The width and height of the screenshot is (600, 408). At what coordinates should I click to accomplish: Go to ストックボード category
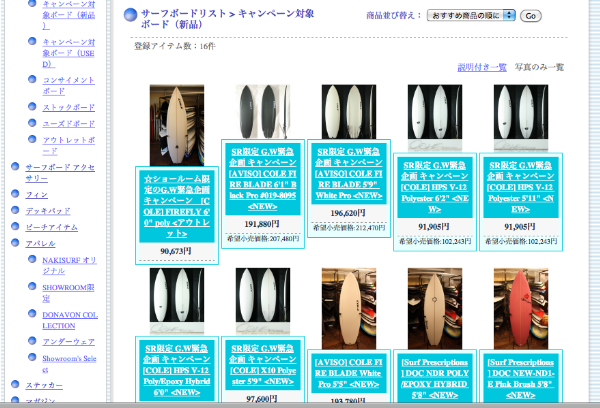click(68, 107)
